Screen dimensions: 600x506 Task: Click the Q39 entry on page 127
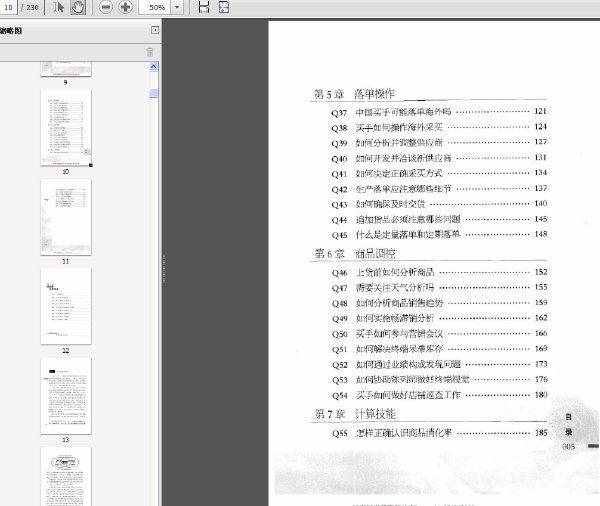click(x=439, y=142)
